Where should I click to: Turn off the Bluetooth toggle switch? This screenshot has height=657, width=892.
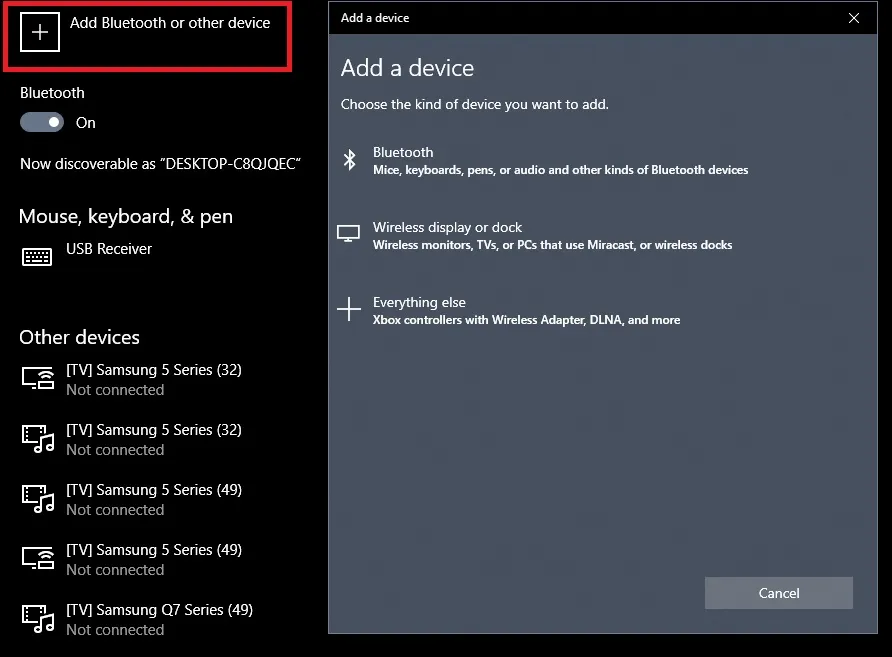click(x=42, y=122)
